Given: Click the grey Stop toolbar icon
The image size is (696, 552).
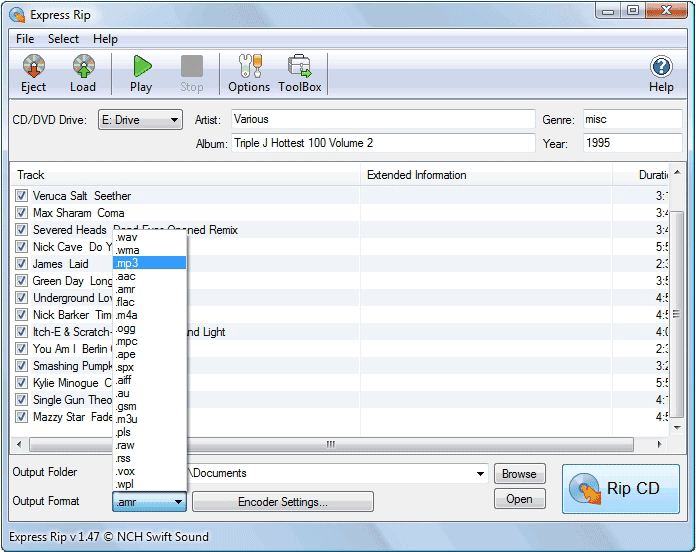Looking at the screenshot, I should pyautogui.click(x=192, y=74).
